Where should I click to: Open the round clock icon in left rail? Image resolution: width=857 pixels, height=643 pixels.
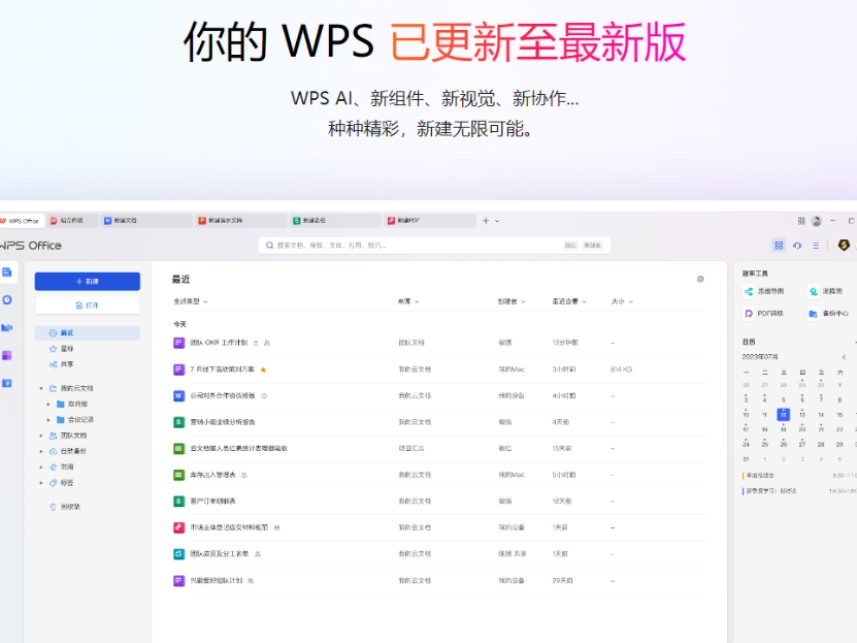(7, 300)
